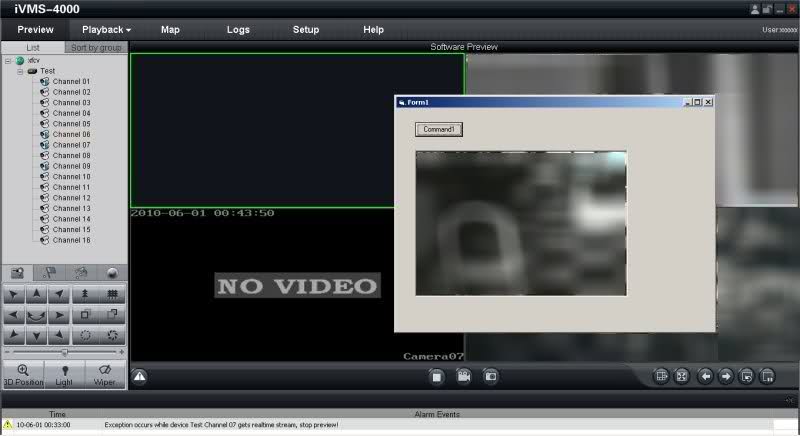The height and width of the screenshot is (436, 800).
Task: Select Channel 14 in tree
Action: click(71, 219)
